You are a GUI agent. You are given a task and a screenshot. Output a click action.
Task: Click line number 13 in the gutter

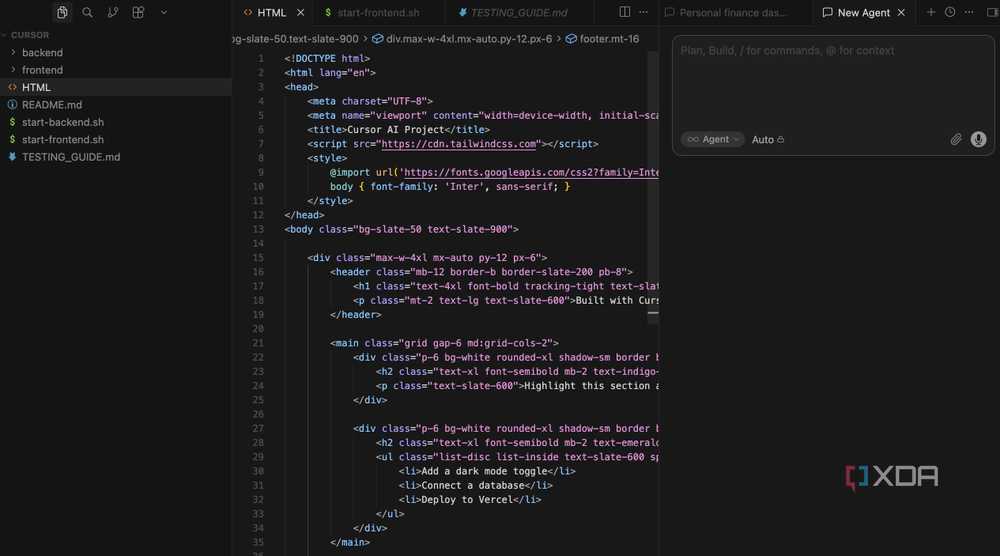pyautogui.click(x=258, y=229)
